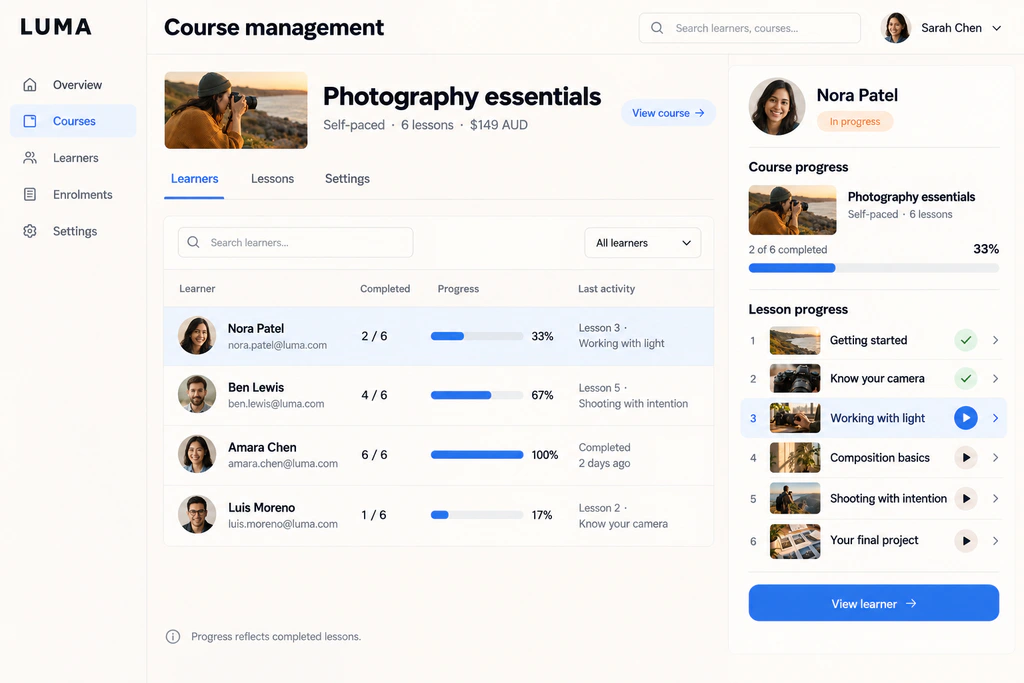Click Luis Moreno's 17% progress value
Viewport: 1024px width, 683px height.
pyautogui.click(x=542, y=515)
